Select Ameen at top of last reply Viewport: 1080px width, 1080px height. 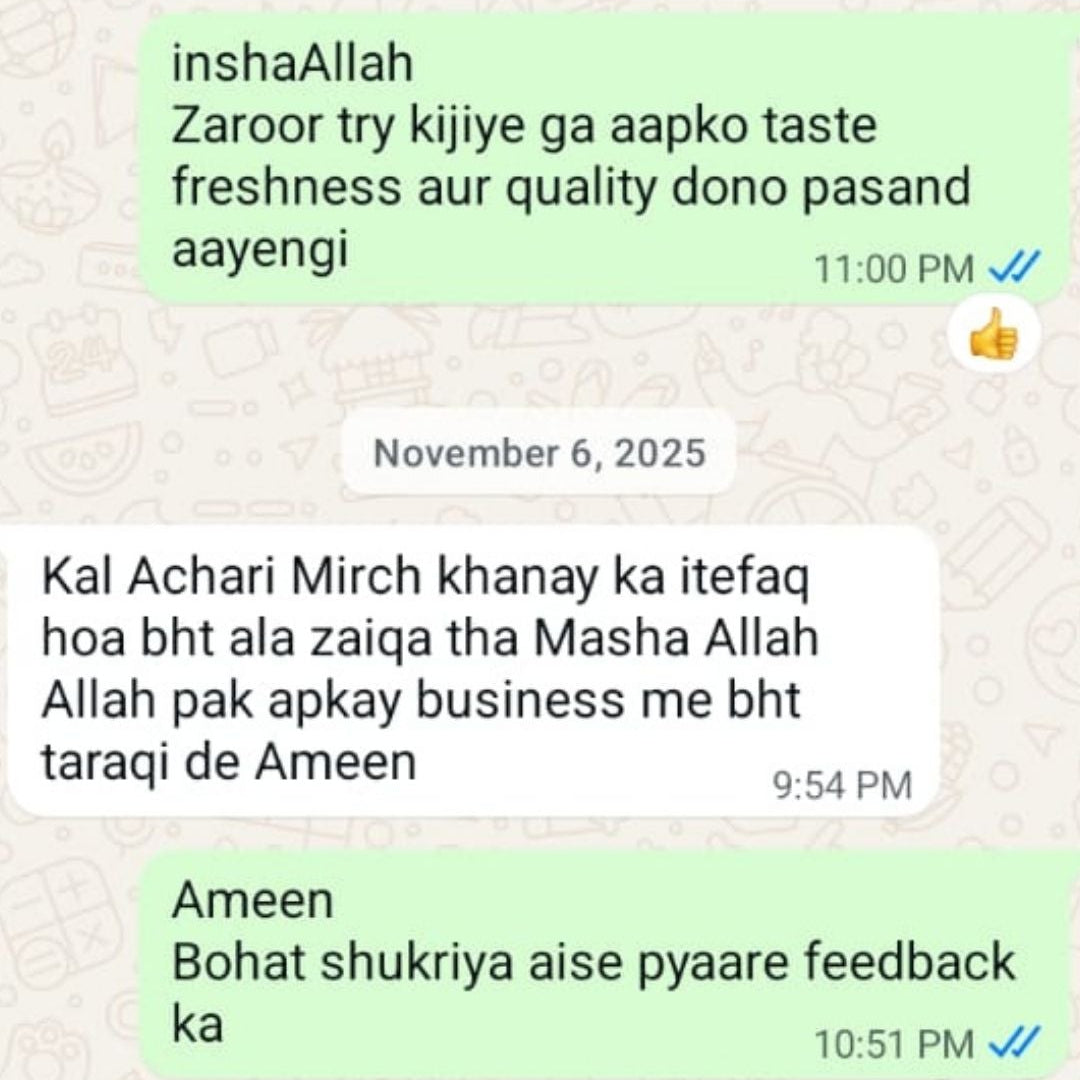pyautogui.click(x=253, y=899)
